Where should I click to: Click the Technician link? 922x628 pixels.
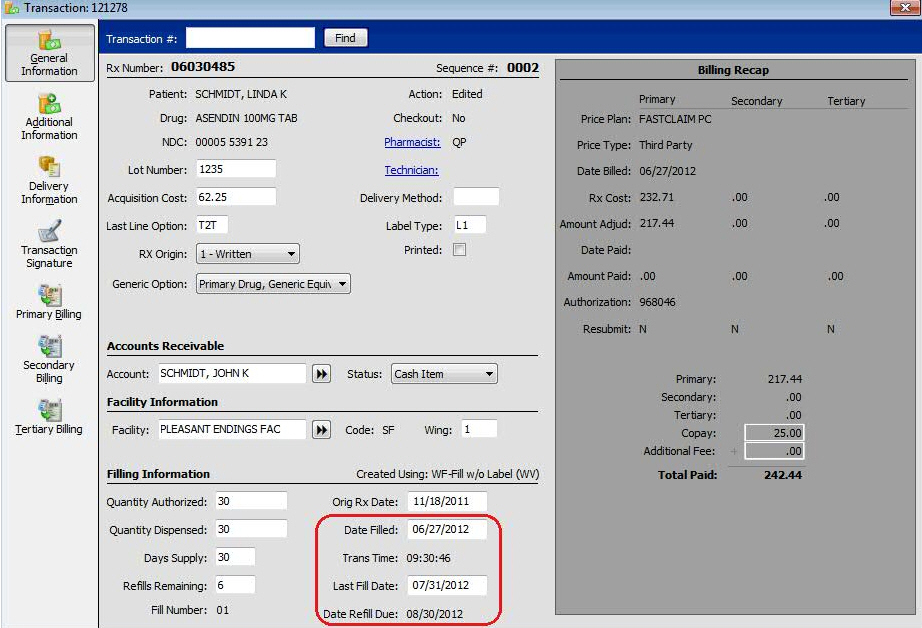pyautogui.click(x=411, y=170)
